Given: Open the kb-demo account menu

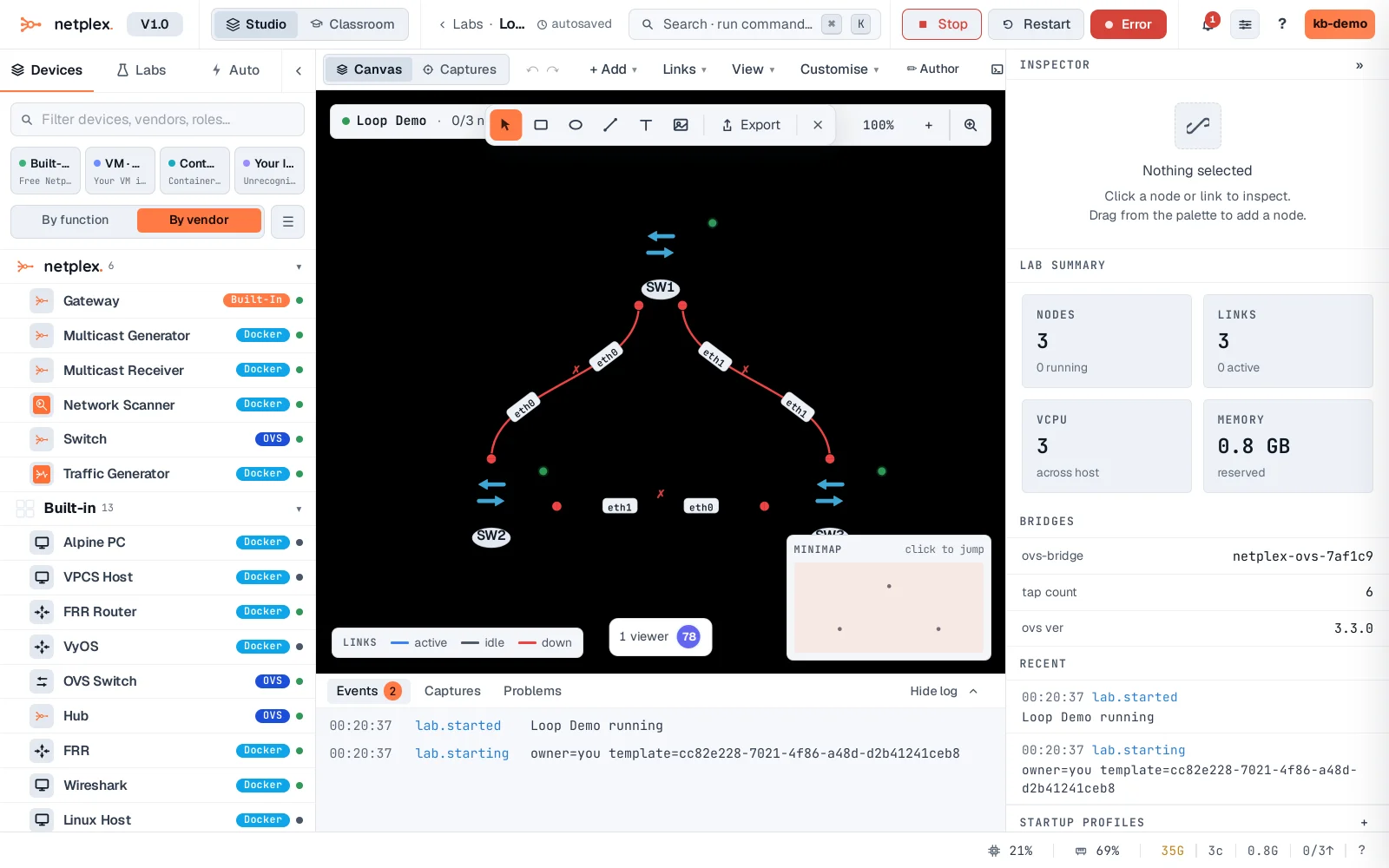Looking at the screenshot, I should 1340,24.
